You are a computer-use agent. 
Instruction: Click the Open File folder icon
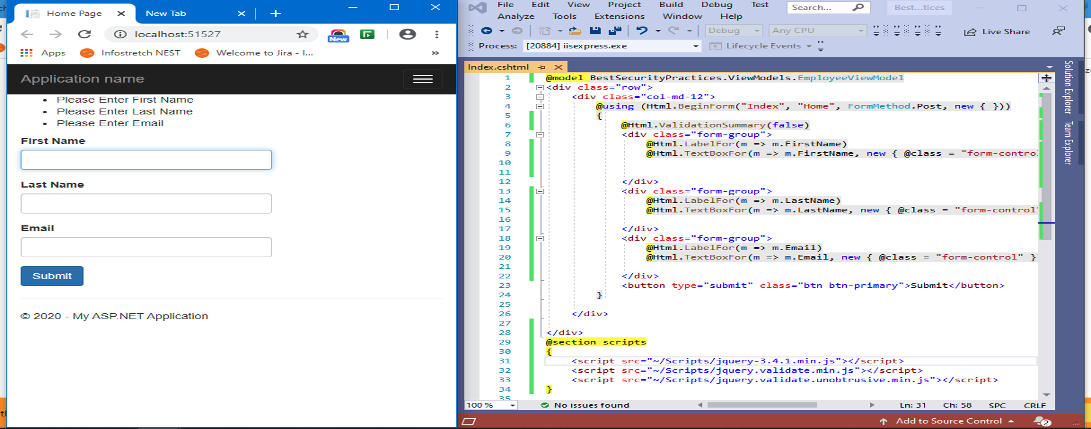pyautogui.click(x=576, y=31)
